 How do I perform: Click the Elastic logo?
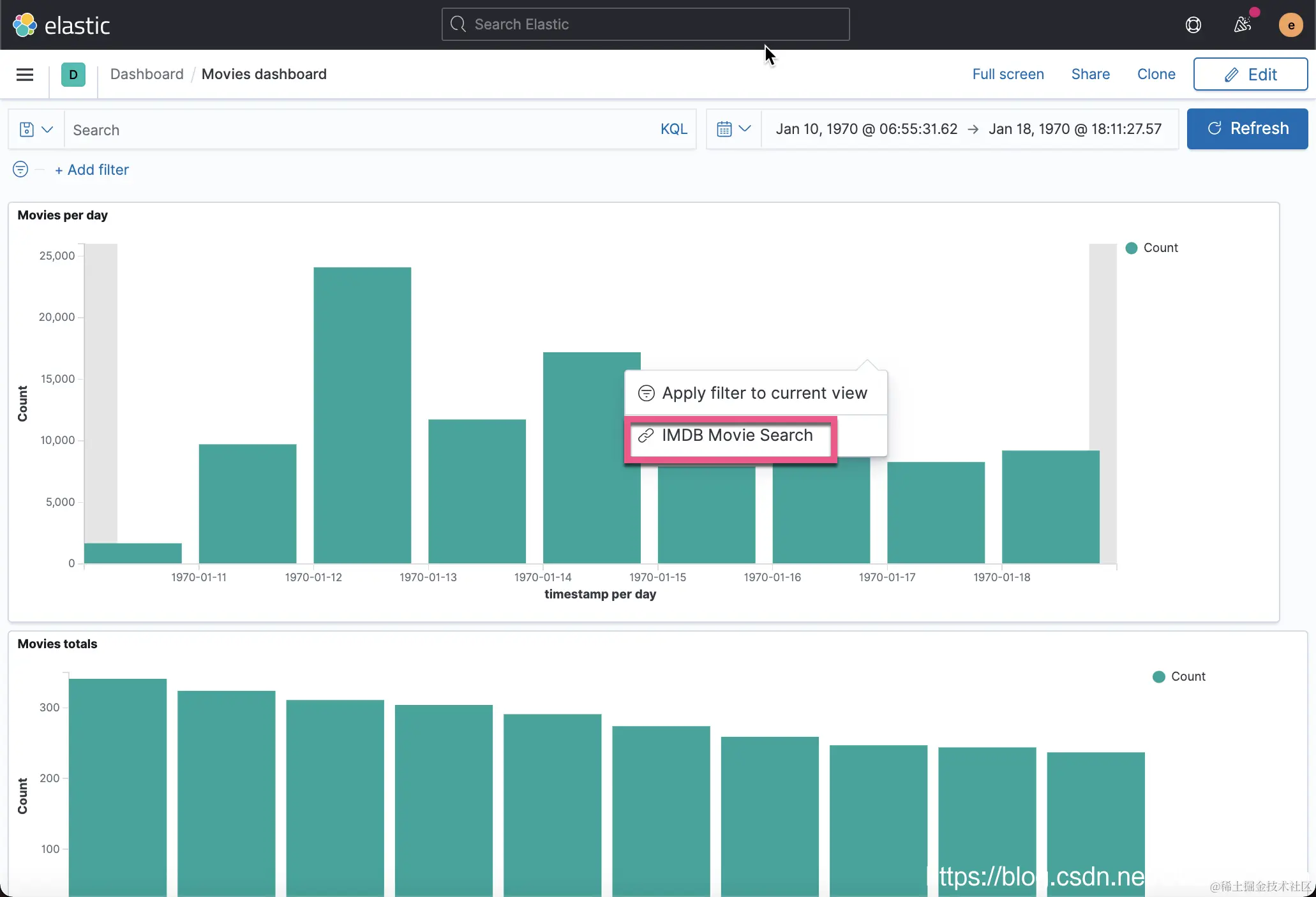pyautogui.click(x=61, y=25)
